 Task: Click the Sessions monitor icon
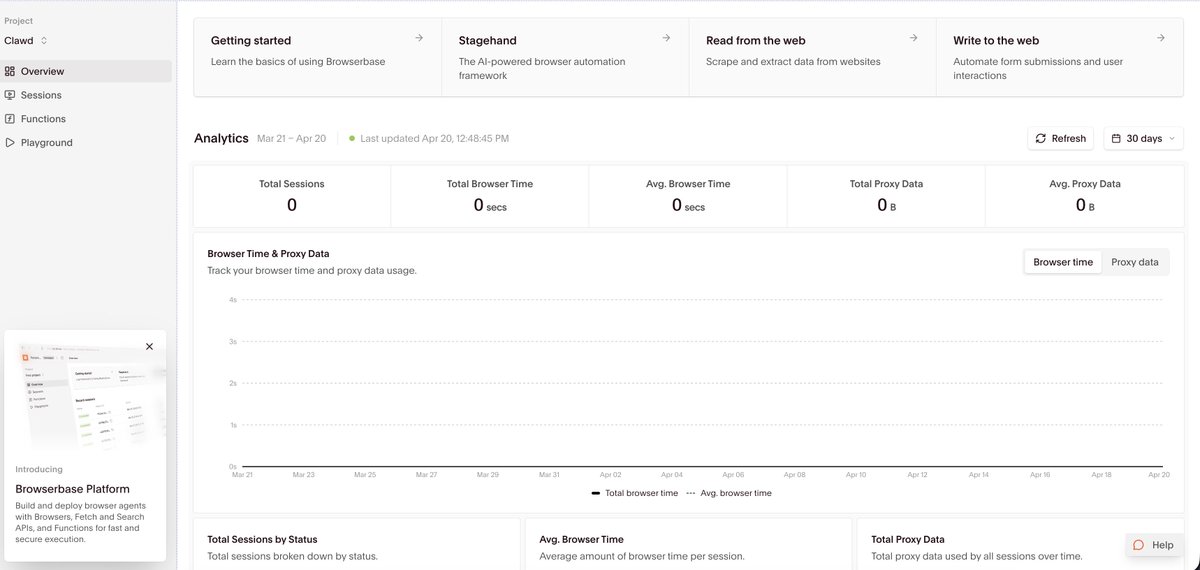10,95
